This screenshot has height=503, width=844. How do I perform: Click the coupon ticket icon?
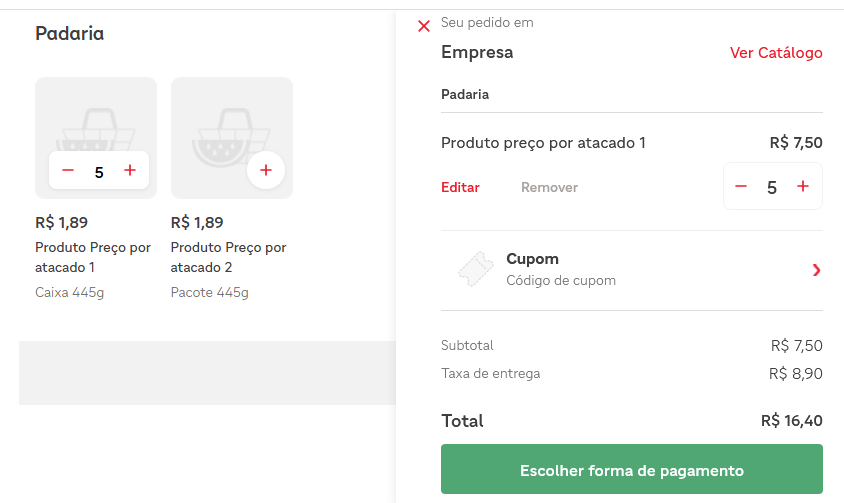click(476, 269)
